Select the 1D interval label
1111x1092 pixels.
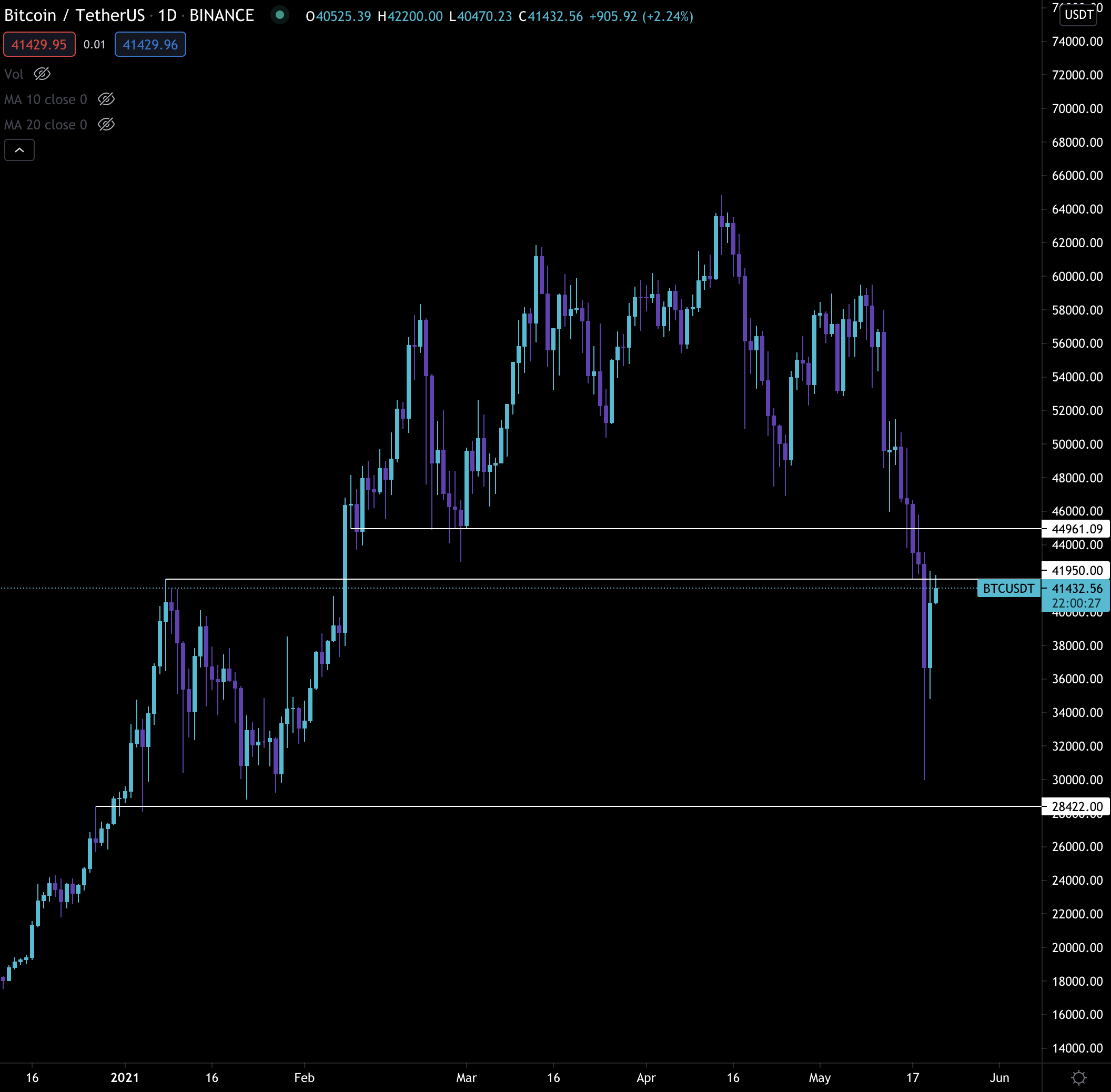(167, 15)
